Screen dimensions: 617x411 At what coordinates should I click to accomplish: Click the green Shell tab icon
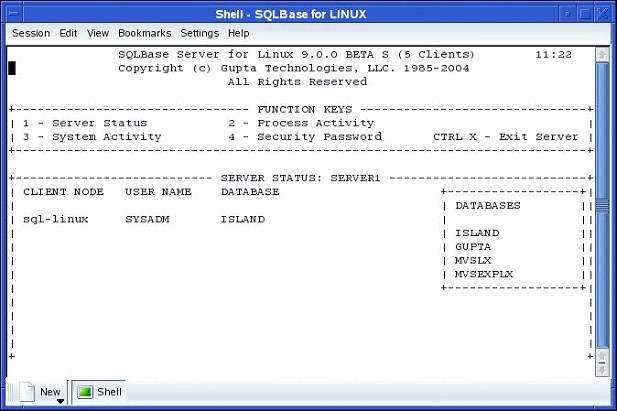click(85, 392)
